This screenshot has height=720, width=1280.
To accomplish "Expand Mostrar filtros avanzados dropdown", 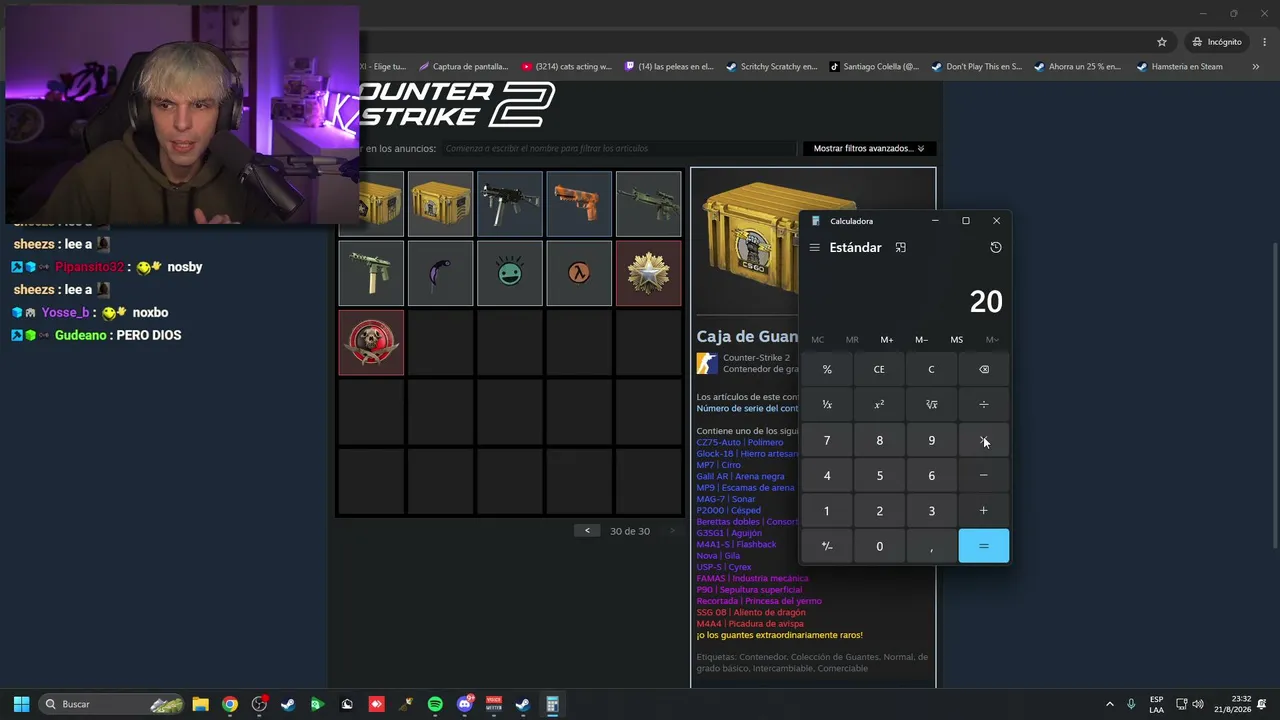I will pos(869,149).
